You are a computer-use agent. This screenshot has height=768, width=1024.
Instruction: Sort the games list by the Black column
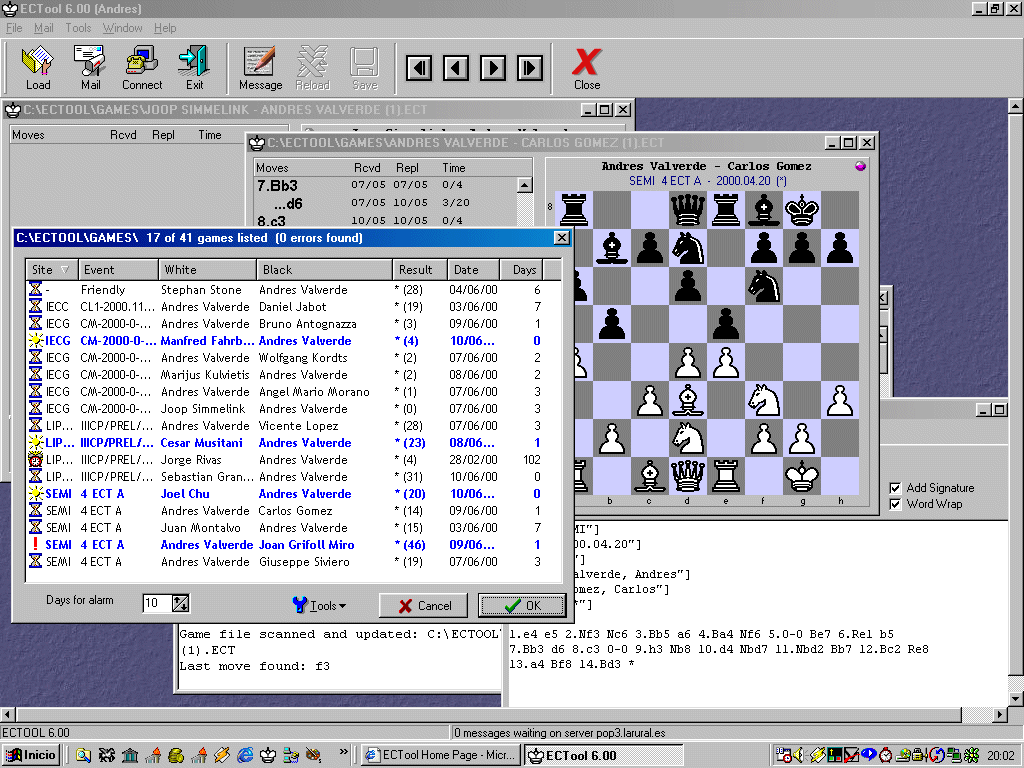pos(325,270)
